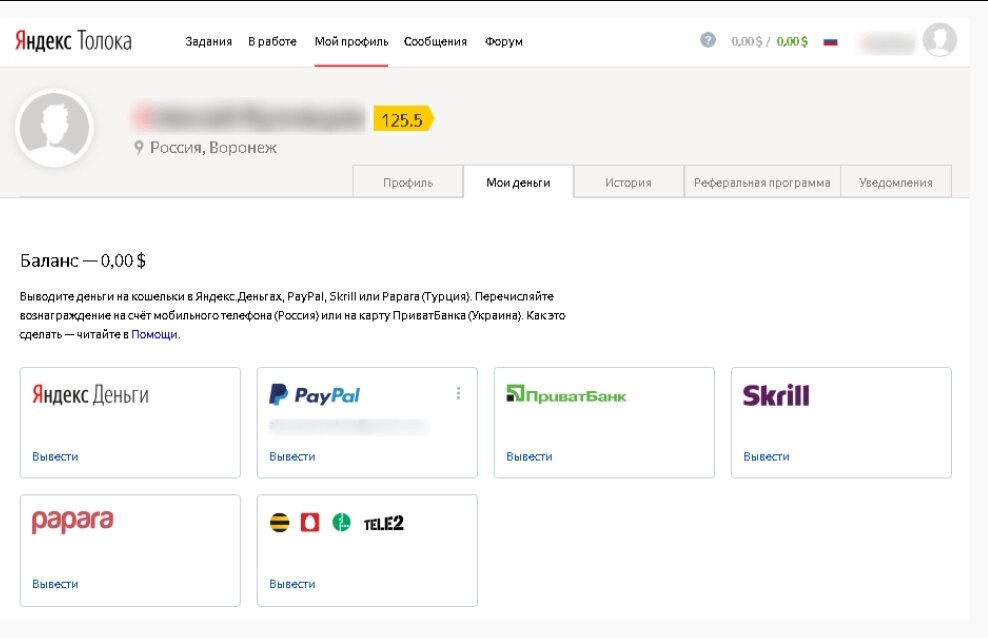Click the blurred username in header
The image size is (988, 638).
coord(887,43)
